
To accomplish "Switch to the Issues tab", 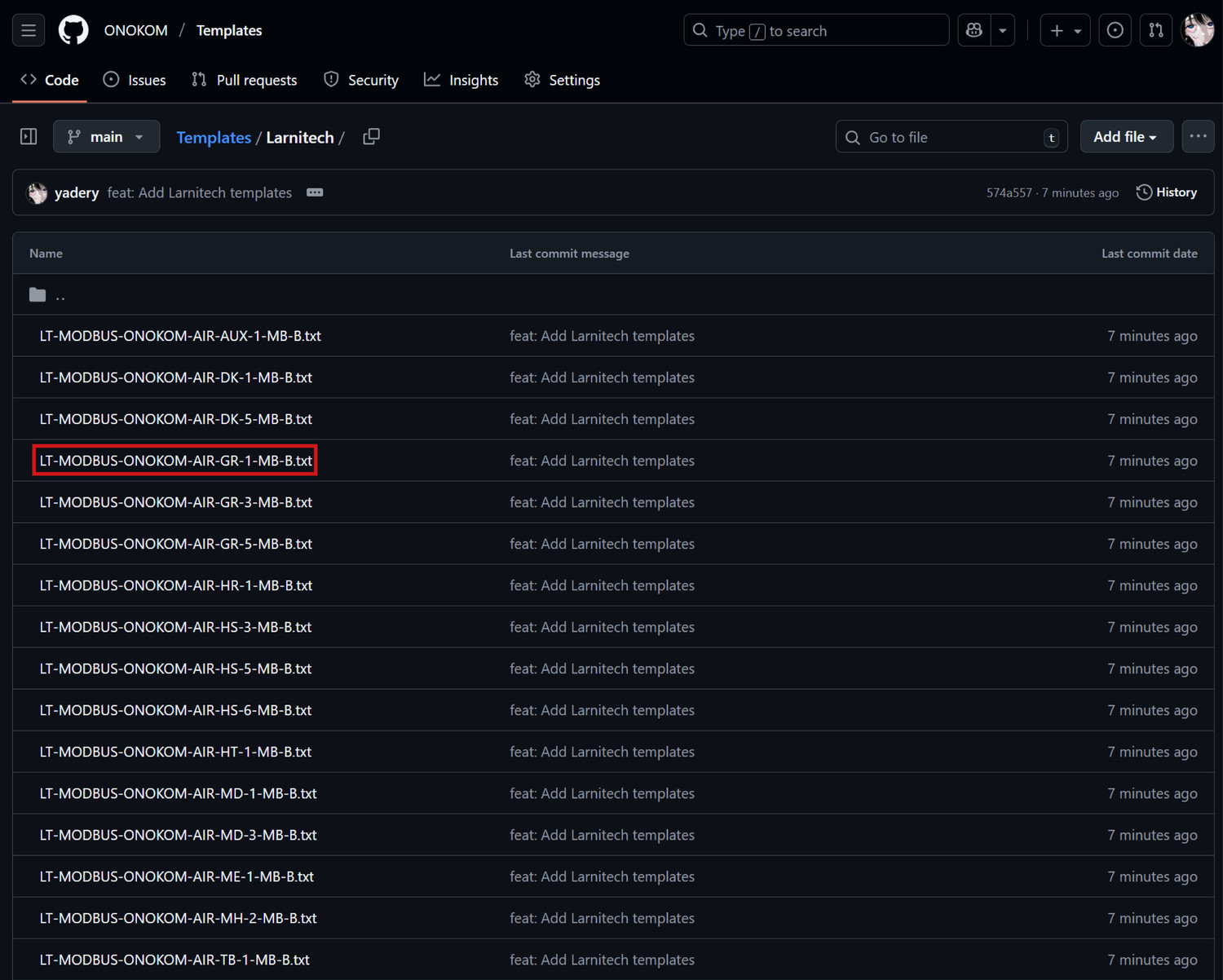I will pyautogui.click(x=135, y=80).
